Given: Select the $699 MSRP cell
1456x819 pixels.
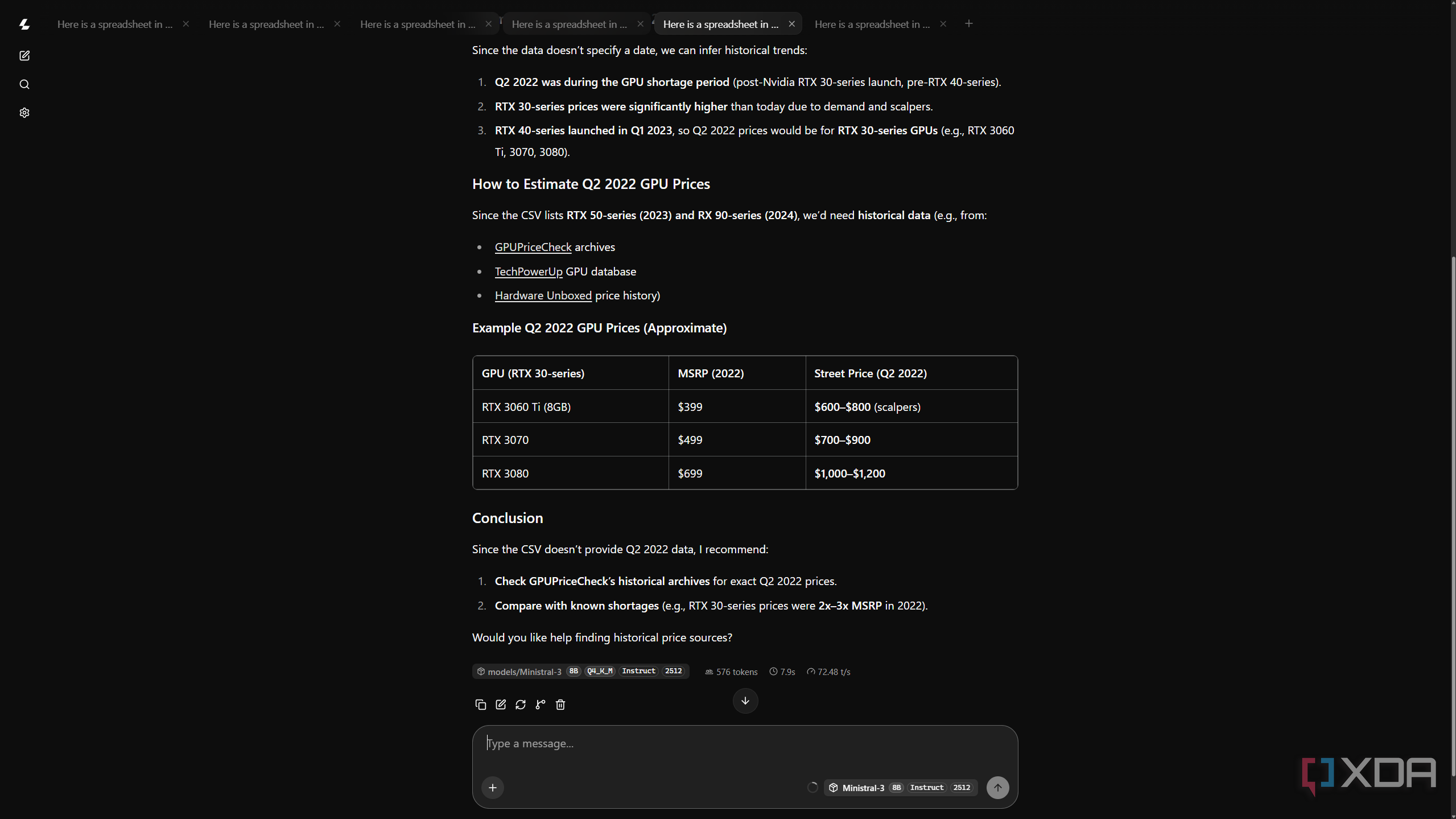Looking at the screenshot, I should click(737, 473).
